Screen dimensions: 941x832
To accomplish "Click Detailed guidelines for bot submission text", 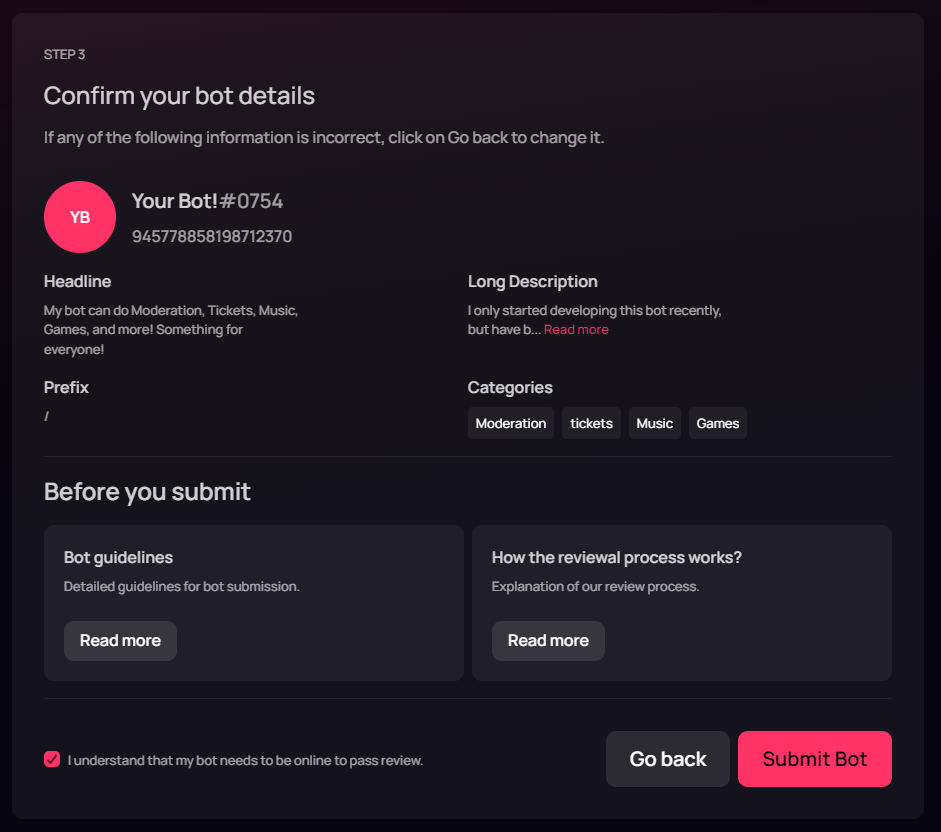I will click(181, 586).
